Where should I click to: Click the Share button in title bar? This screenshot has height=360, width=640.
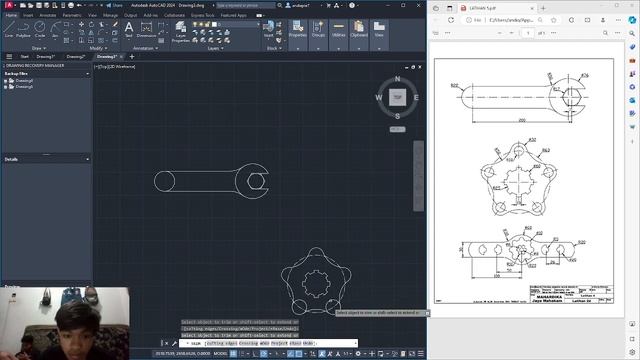[x=114, y=5]
